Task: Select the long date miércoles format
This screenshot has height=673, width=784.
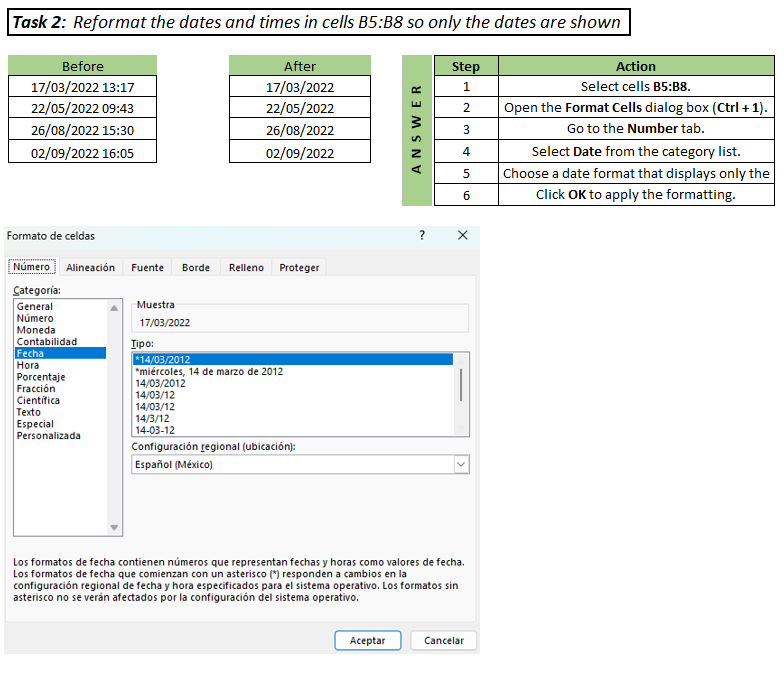Action: click(293, 372)
